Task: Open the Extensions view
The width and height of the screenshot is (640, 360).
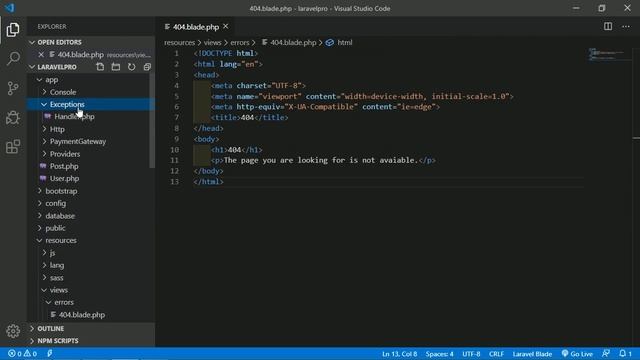Action: coord(13,147)
